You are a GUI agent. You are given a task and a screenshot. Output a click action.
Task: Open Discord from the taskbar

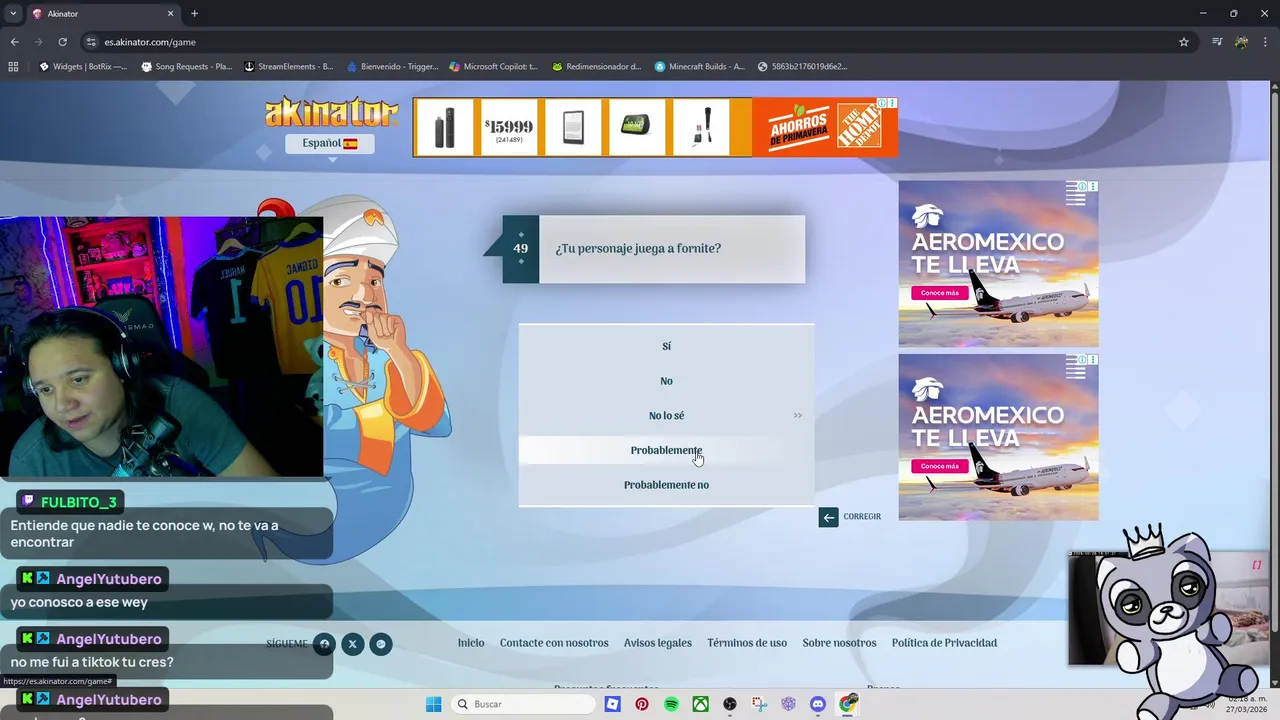818,704
